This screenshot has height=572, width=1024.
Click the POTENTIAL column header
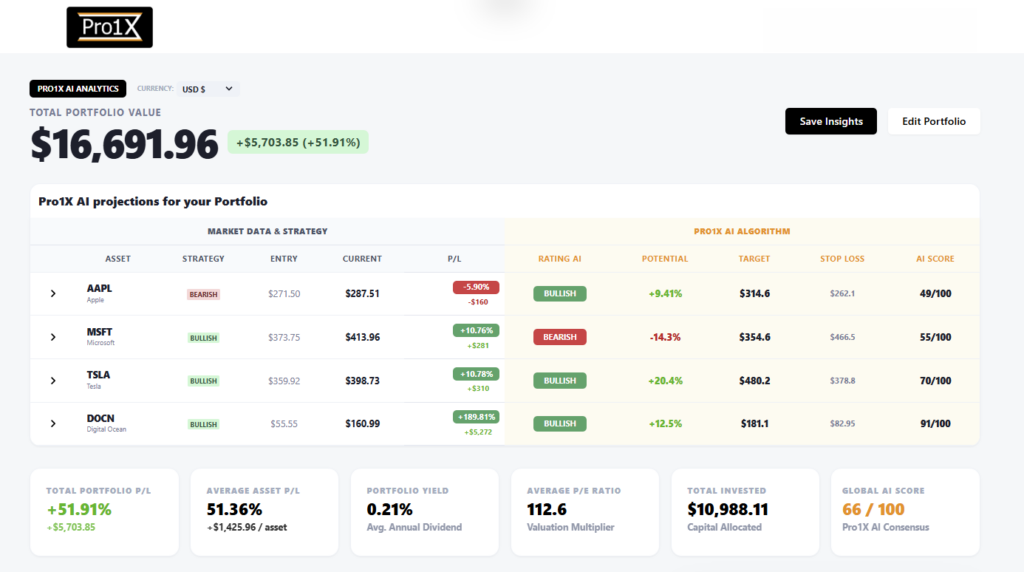tap(665, 259)
